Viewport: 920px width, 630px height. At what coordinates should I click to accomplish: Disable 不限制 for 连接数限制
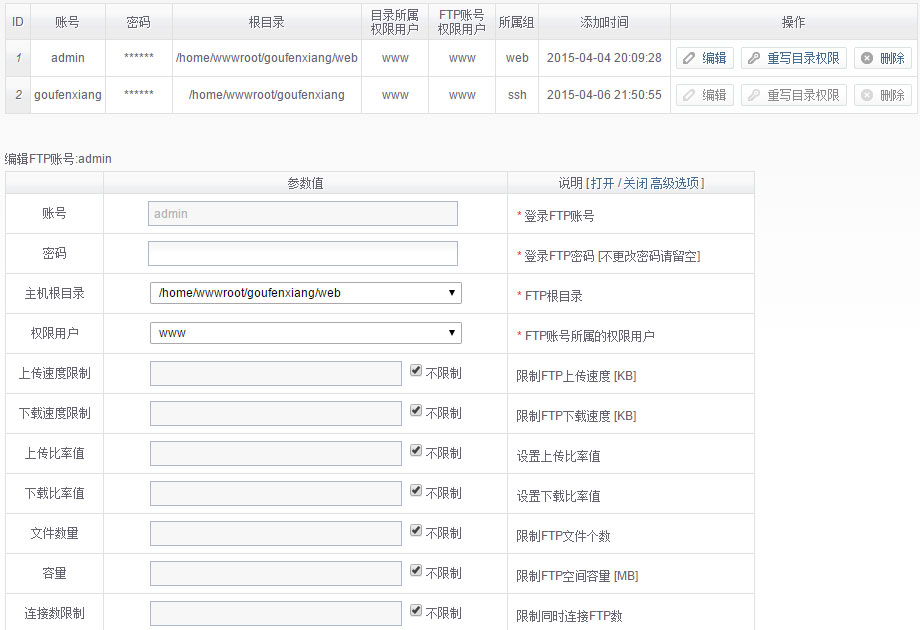coord(416,611)
